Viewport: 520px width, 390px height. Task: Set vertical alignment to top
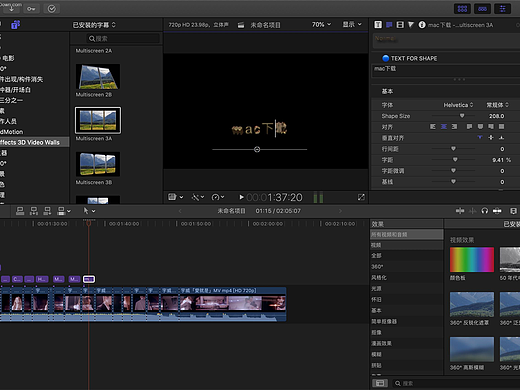pos(480,137)
